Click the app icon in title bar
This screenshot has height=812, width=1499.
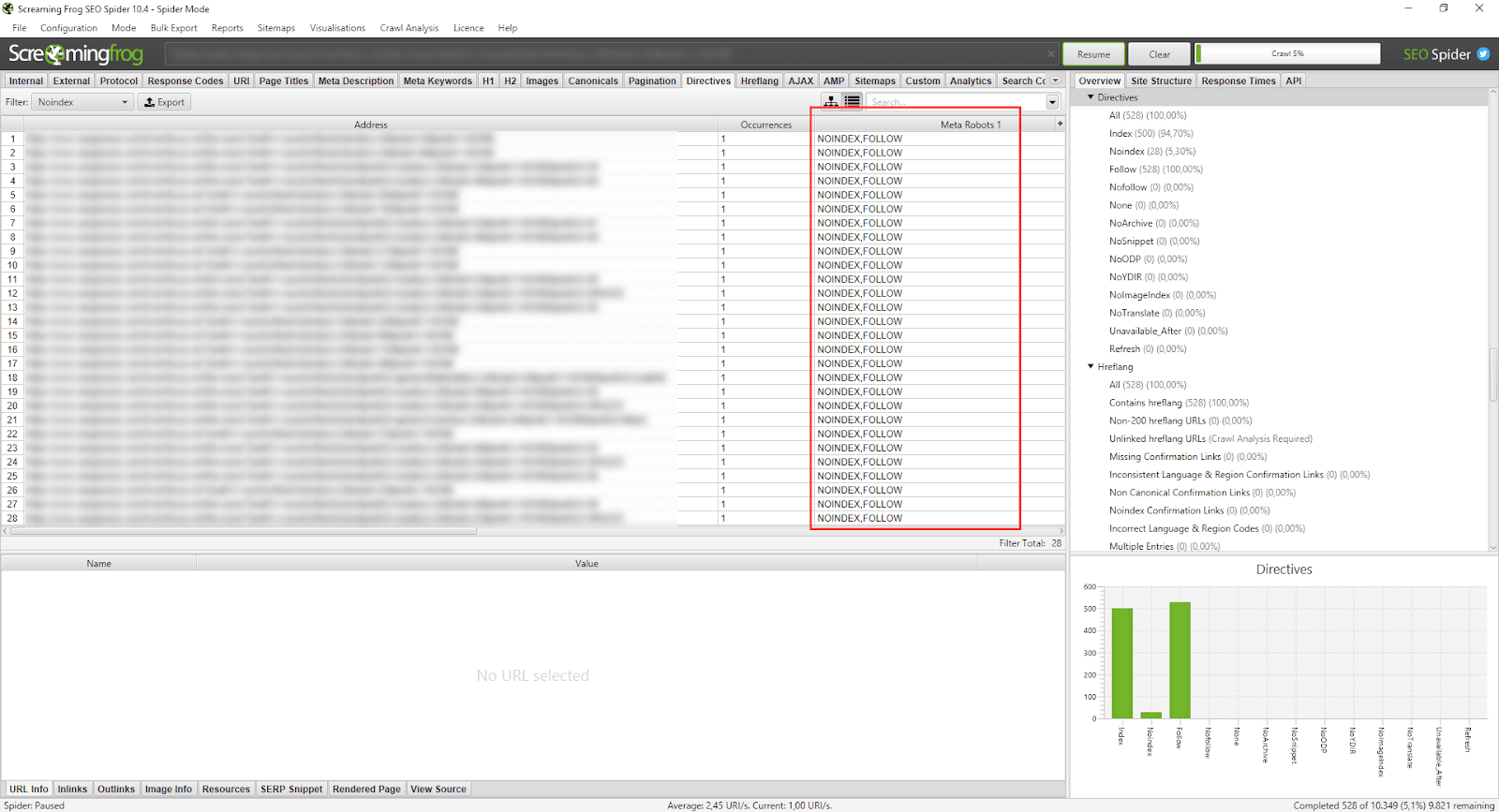8,8
